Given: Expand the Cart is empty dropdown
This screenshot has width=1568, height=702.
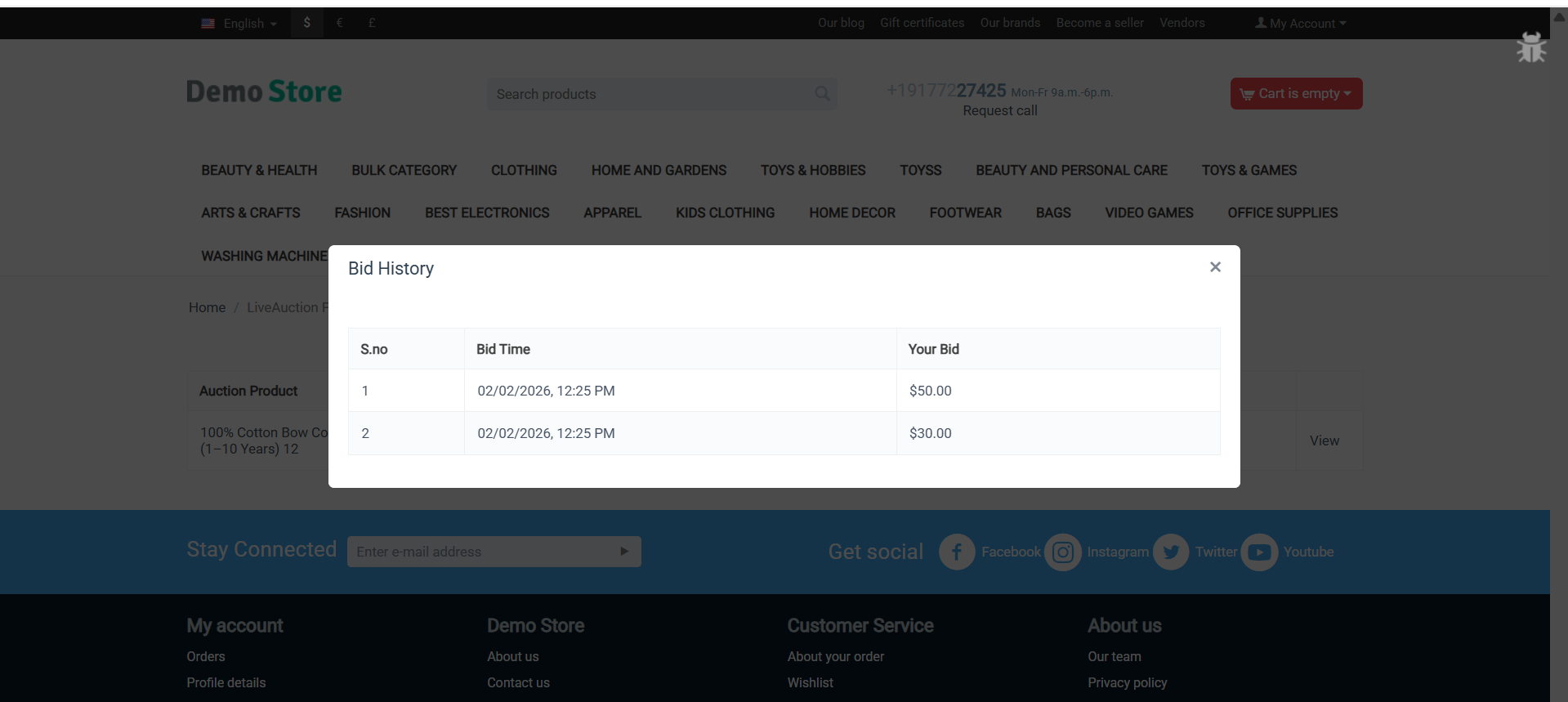Looking at the screenshot, I should (1296, 94).
